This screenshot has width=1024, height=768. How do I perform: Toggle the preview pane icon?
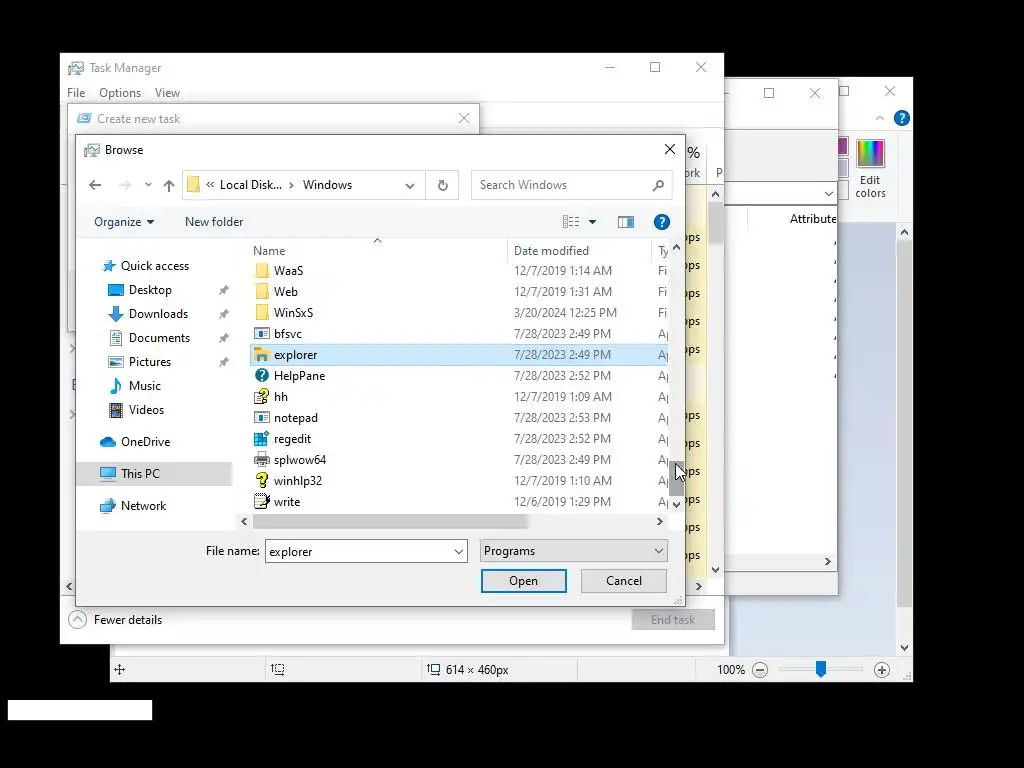(x=626, y=222)
